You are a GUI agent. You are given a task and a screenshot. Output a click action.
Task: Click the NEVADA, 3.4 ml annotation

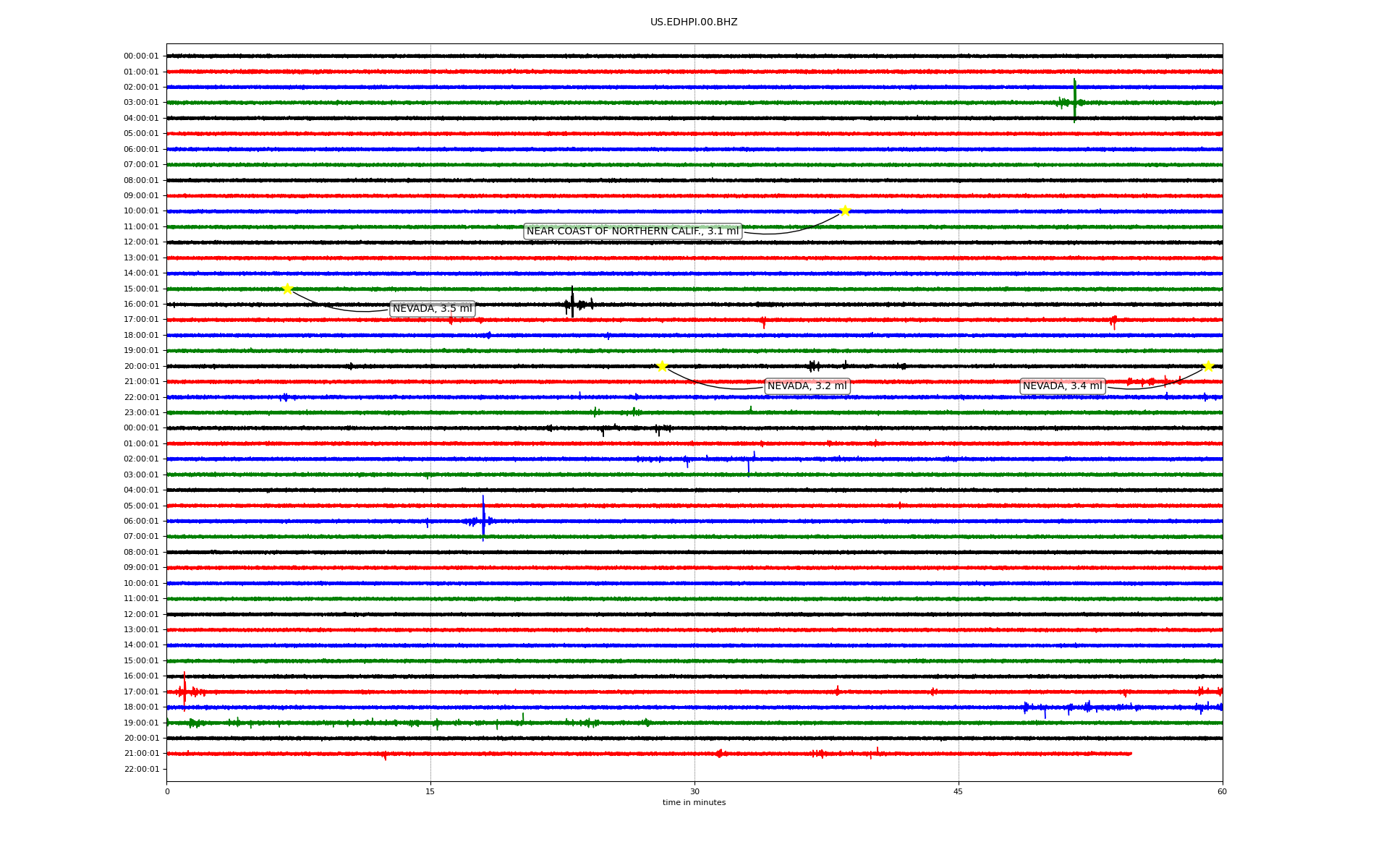(1062, 386)
